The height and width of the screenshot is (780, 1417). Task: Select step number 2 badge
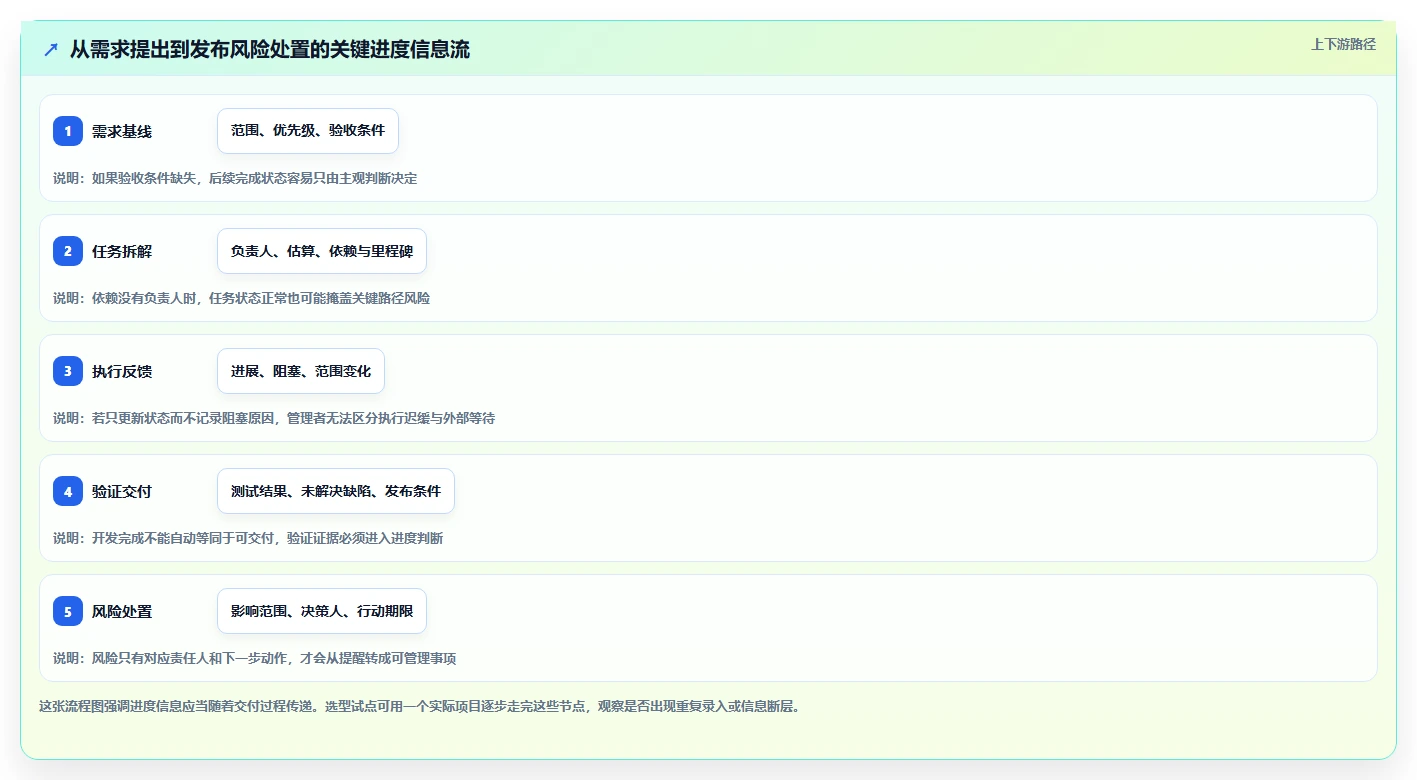click(x=68, y=251)
